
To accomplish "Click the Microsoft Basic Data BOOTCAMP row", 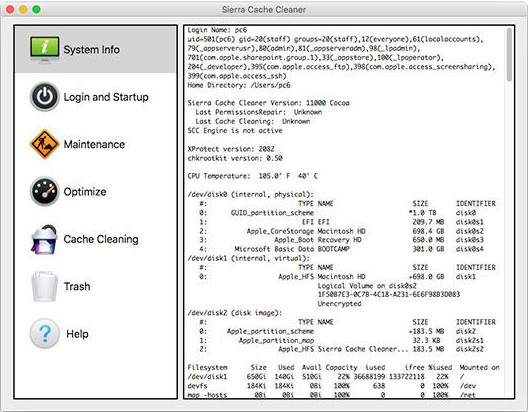I will point(341,249).
